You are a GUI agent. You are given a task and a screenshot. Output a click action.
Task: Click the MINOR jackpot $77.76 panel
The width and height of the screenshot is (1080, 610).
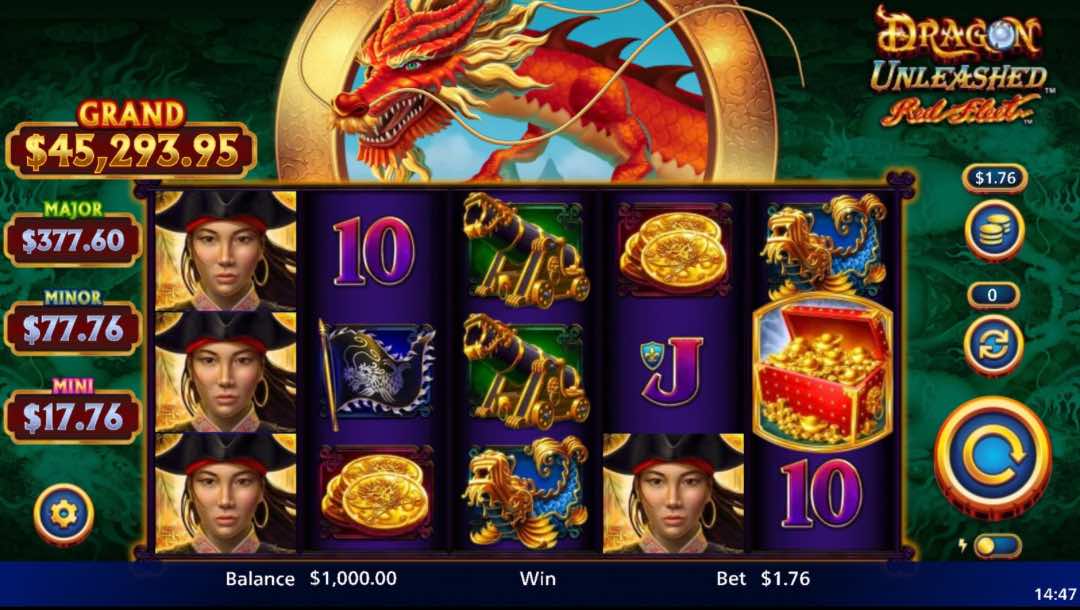73,322
